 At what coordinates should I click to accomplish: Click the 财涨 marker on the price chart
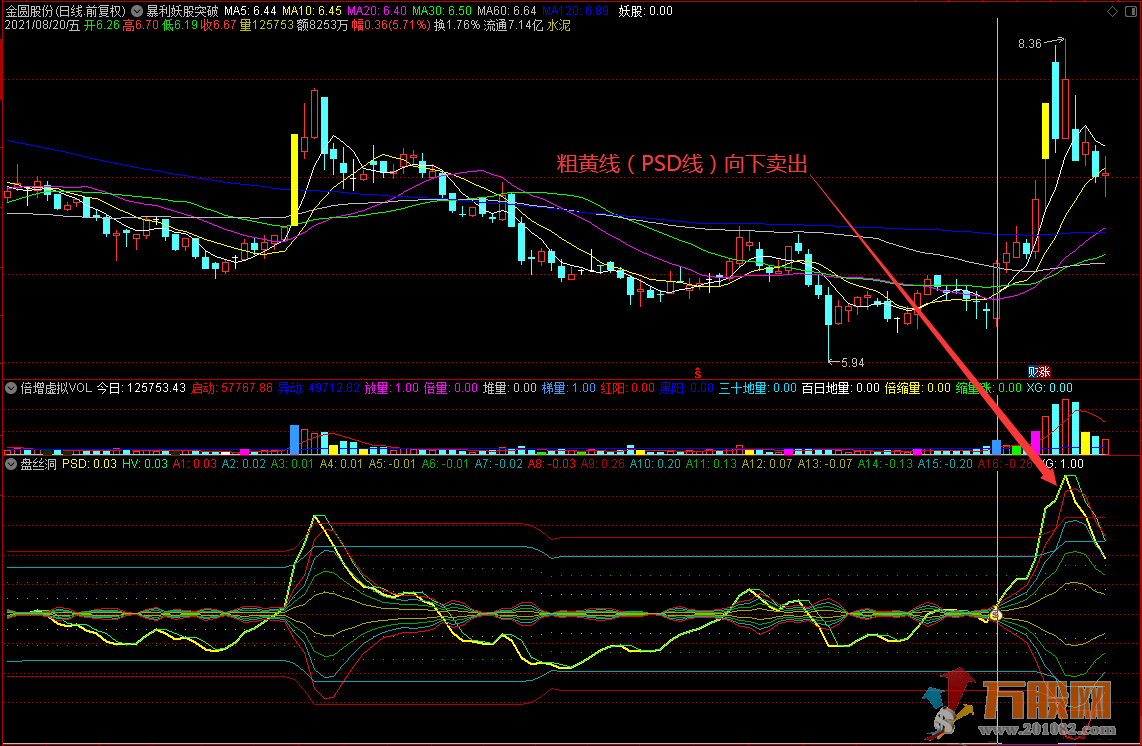(x=1039, y=372)
